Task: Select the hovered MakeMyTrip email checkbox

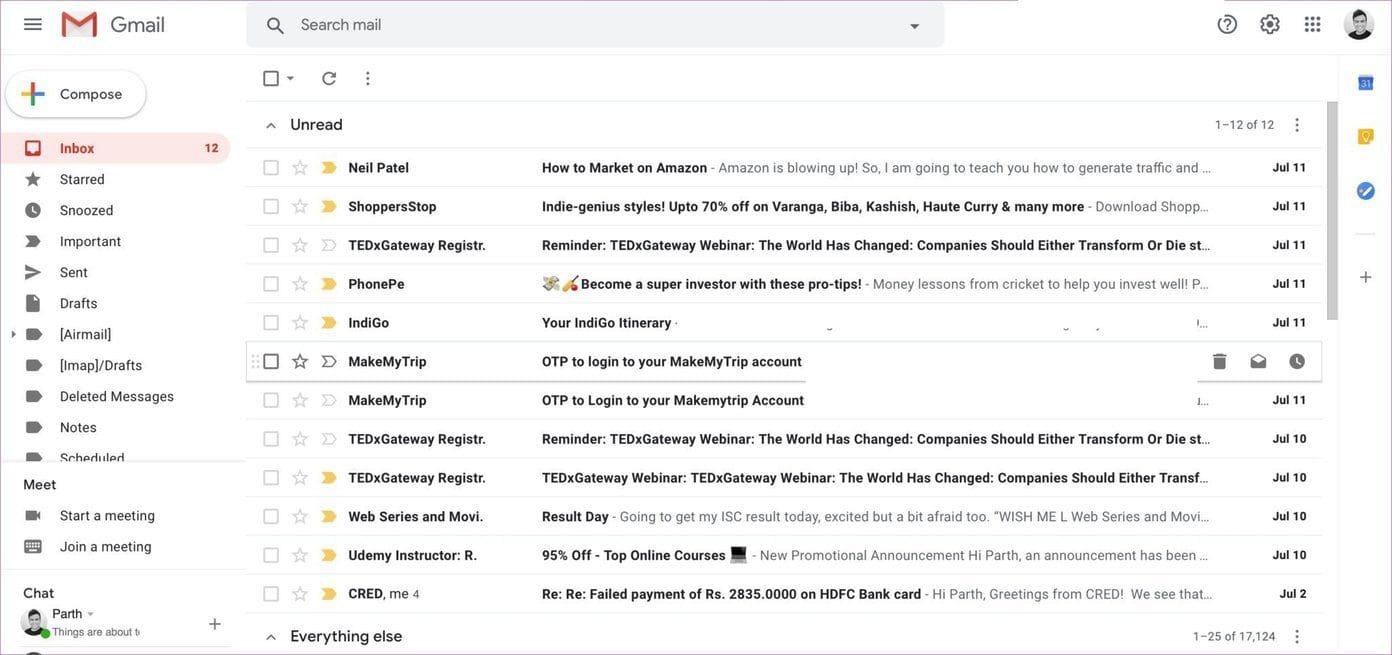Action: click(x=271, y=361)
